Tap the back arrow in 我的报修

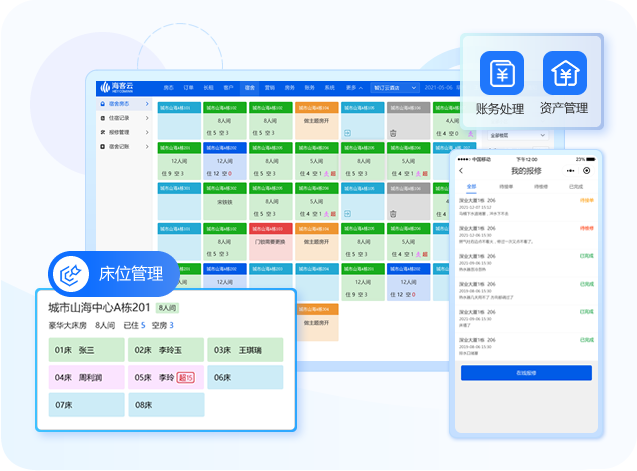click(x=462, y=171)
